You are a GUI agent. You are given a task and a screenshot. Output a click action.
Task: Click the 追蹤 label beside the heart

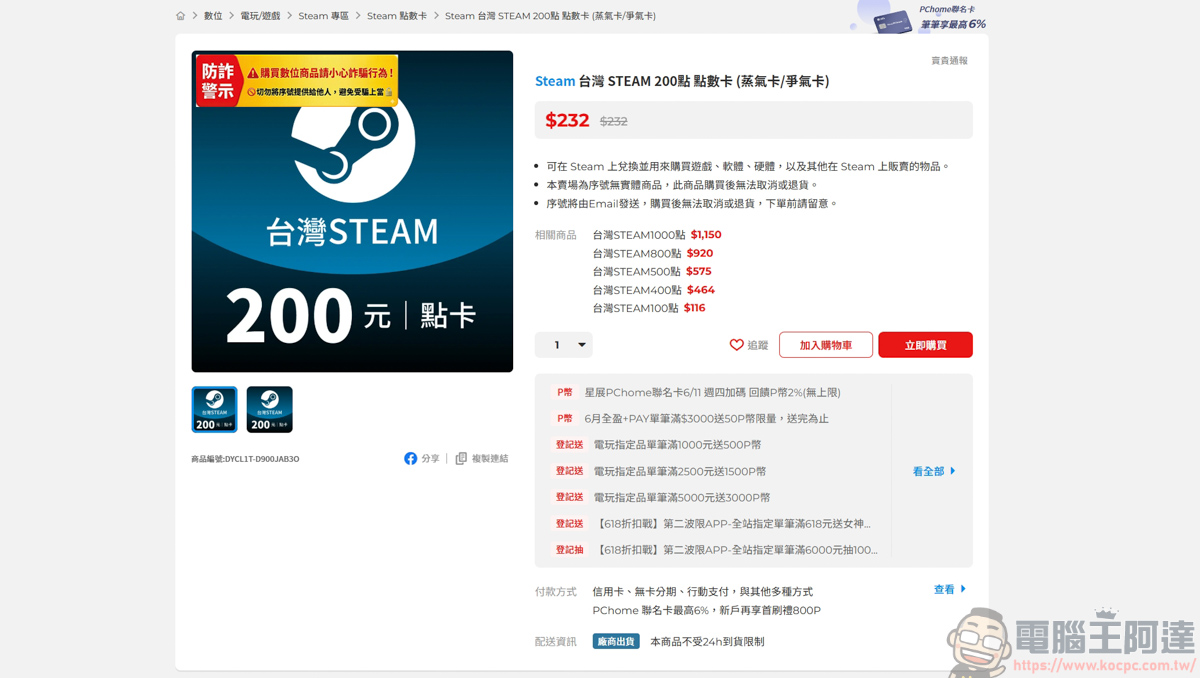coord(758,345)
